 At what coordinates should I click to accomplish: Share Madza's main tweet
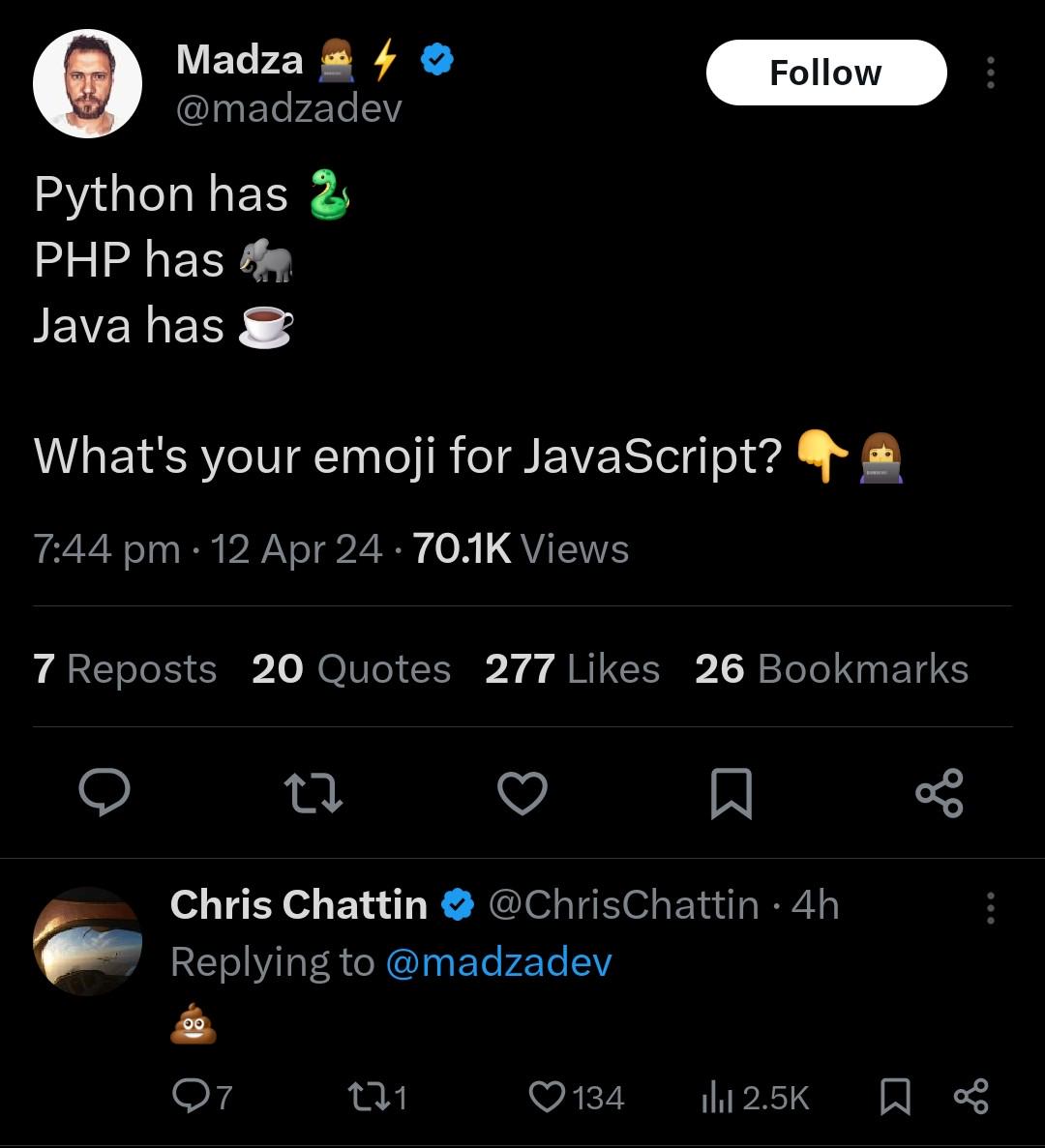(939, 793)
